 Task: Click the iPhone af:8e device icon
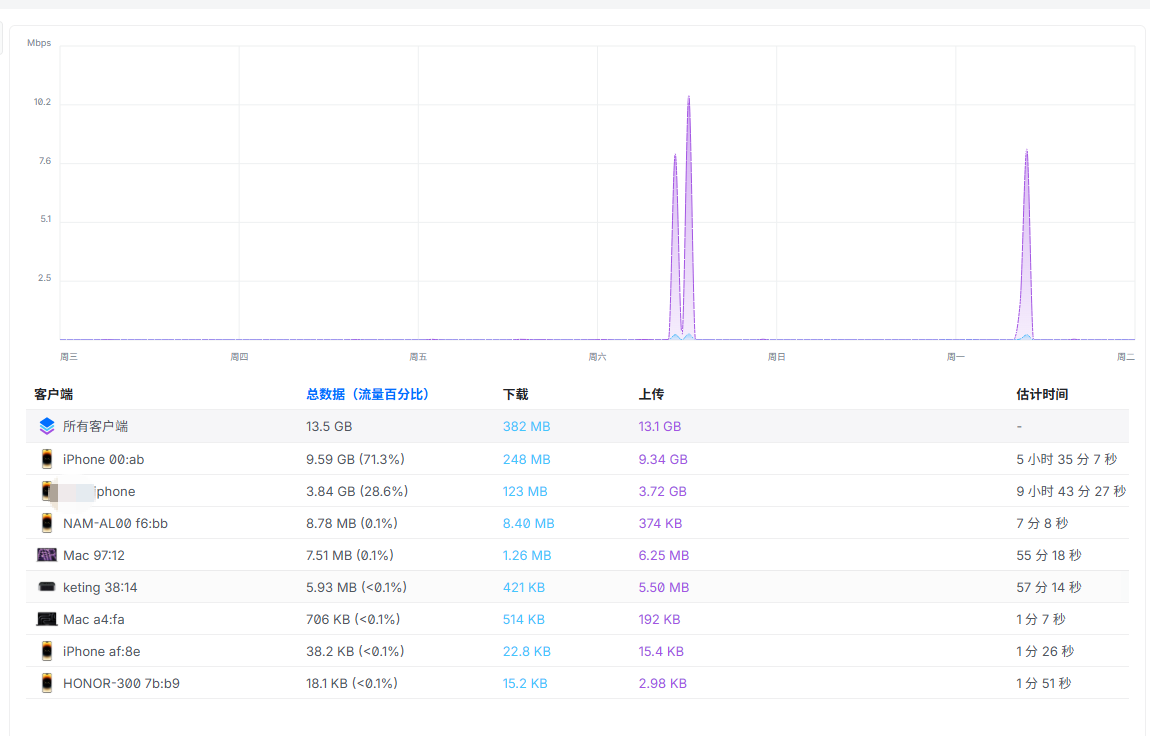tap(47, 651)
